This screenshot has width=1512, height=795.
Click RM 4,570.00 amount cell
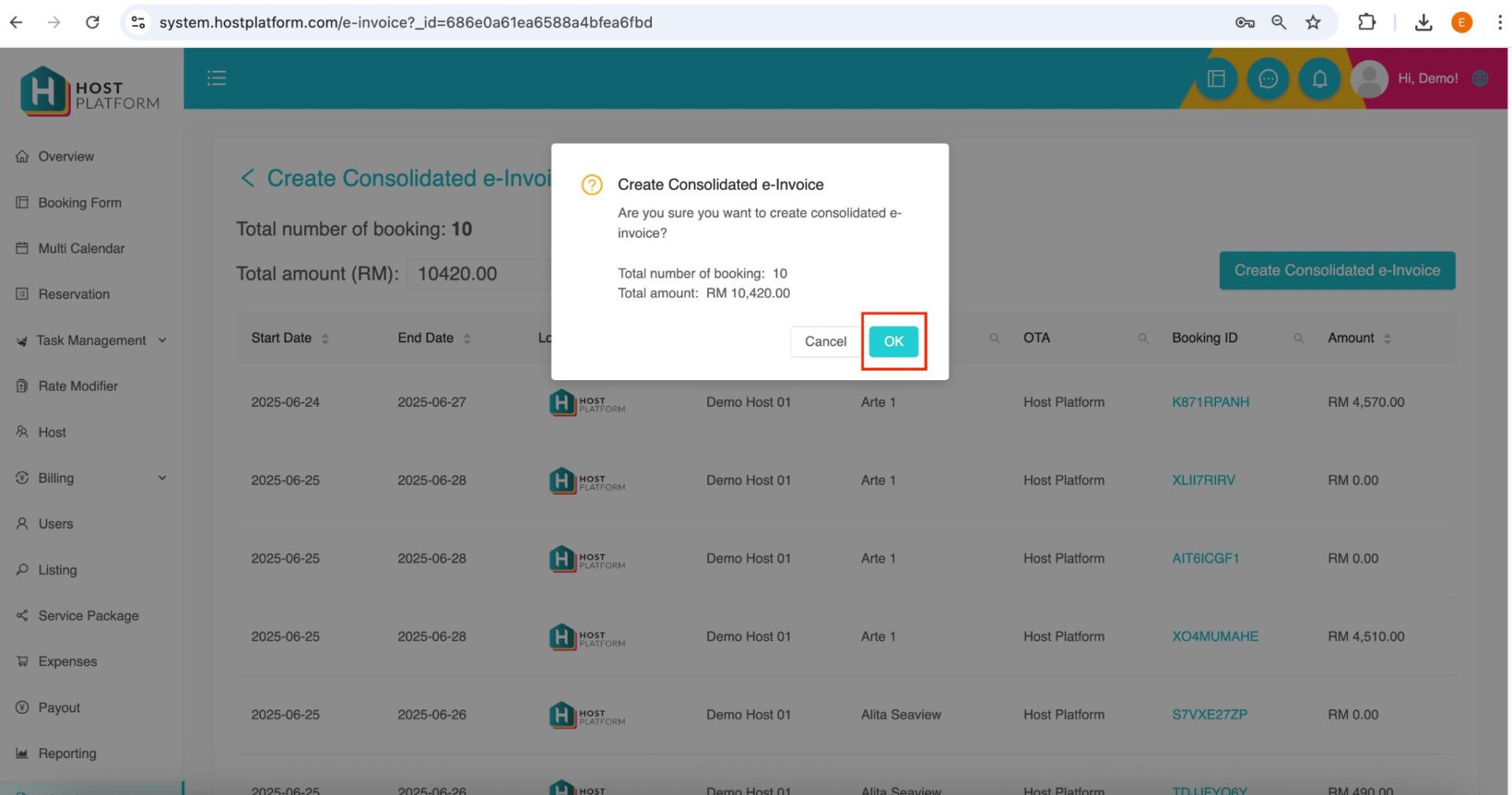(1366, 402)
